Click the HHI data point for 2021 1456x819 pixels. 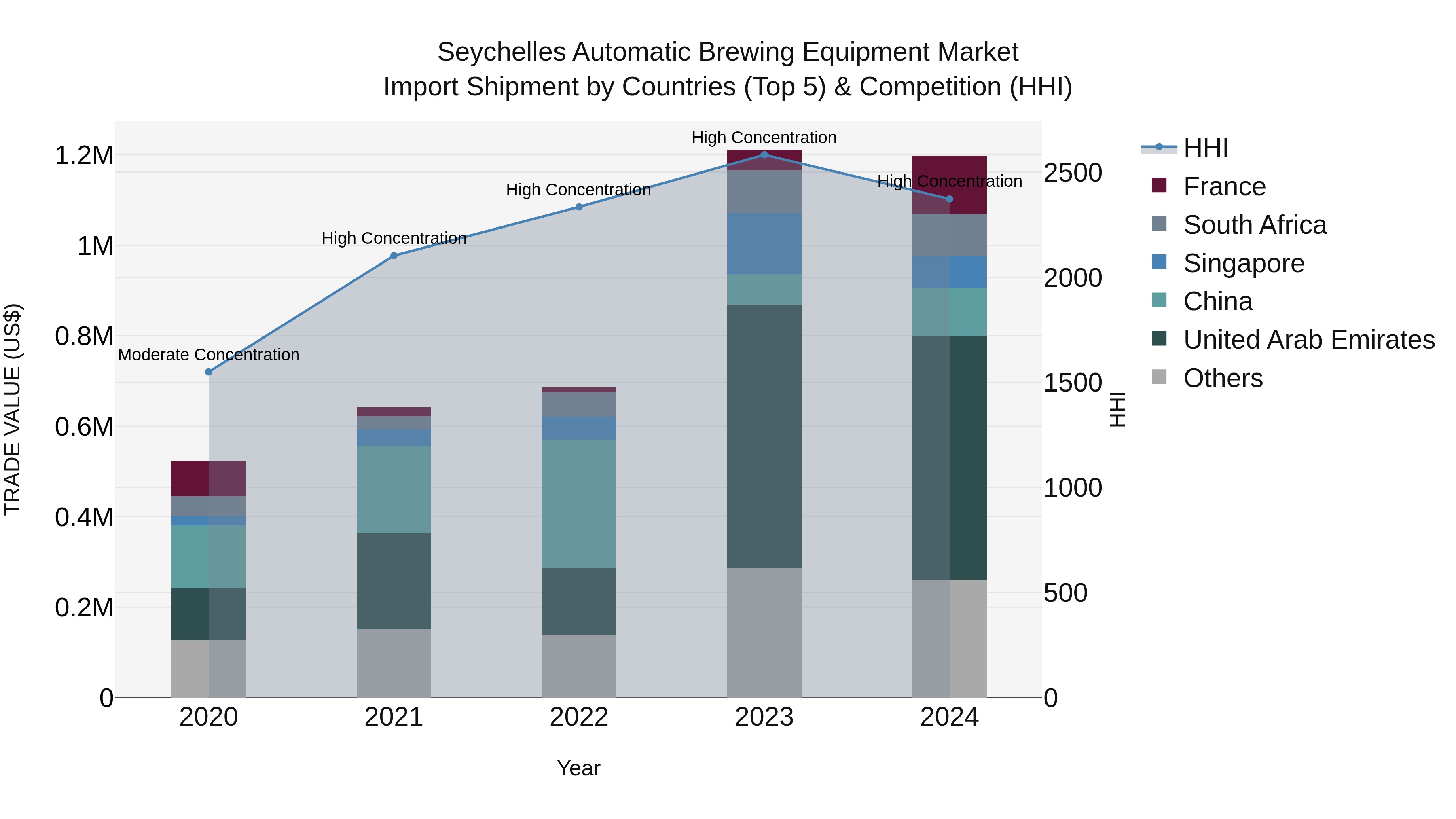(x=394, y=256)
